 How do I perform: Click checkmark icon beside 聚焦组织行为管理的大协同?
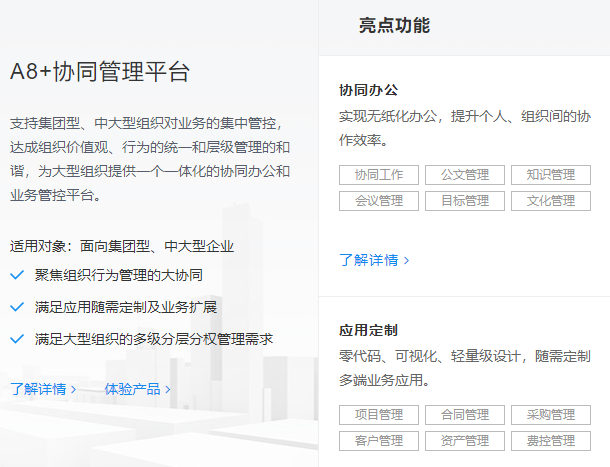pyautogui.click(x=17, y=275)
